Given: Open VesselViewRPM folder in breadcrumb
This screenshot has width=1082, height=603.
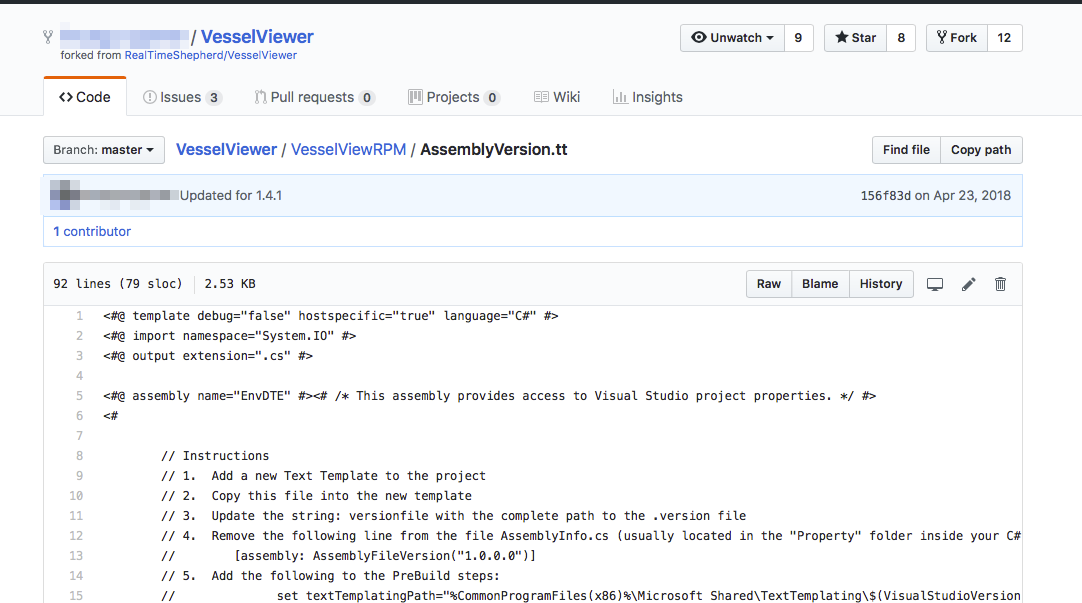Looking at the screenshot, I should (x=348, y=150).
